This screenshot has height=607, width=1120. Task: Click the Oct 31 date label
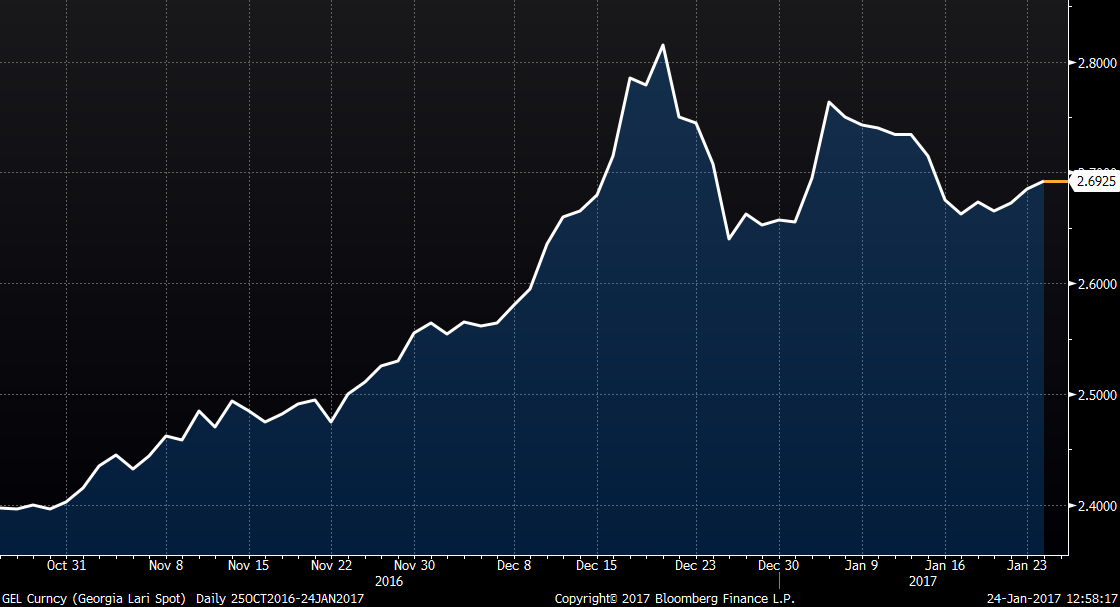pyautogui.click(x=67, y=565)
